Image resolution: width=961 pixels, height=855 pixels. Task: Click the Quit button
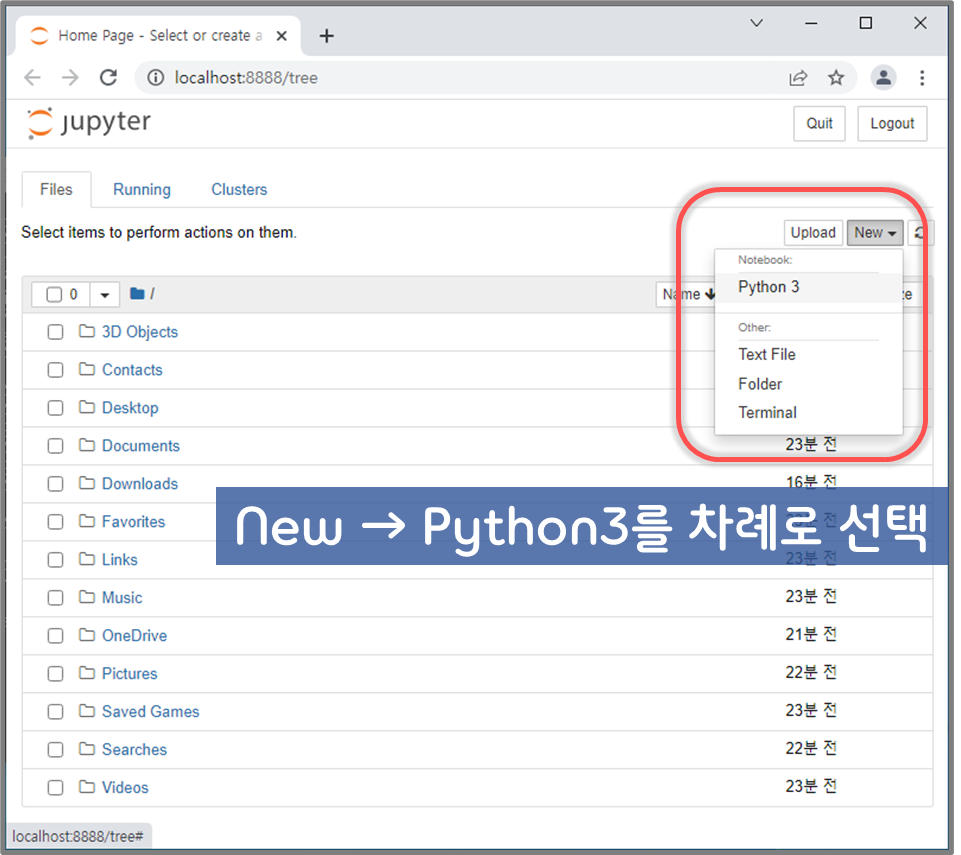[x=819, y=124]
